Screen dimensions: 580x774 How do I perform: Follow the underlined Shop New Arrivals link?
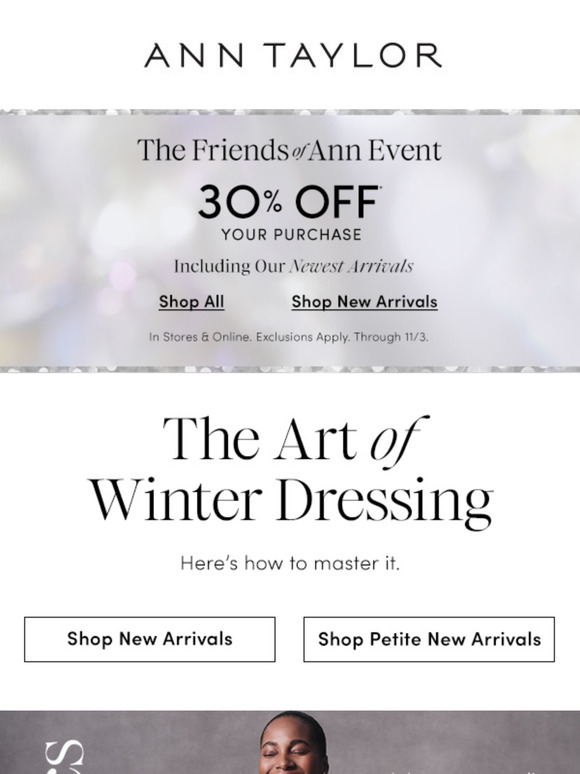point(364,302)
